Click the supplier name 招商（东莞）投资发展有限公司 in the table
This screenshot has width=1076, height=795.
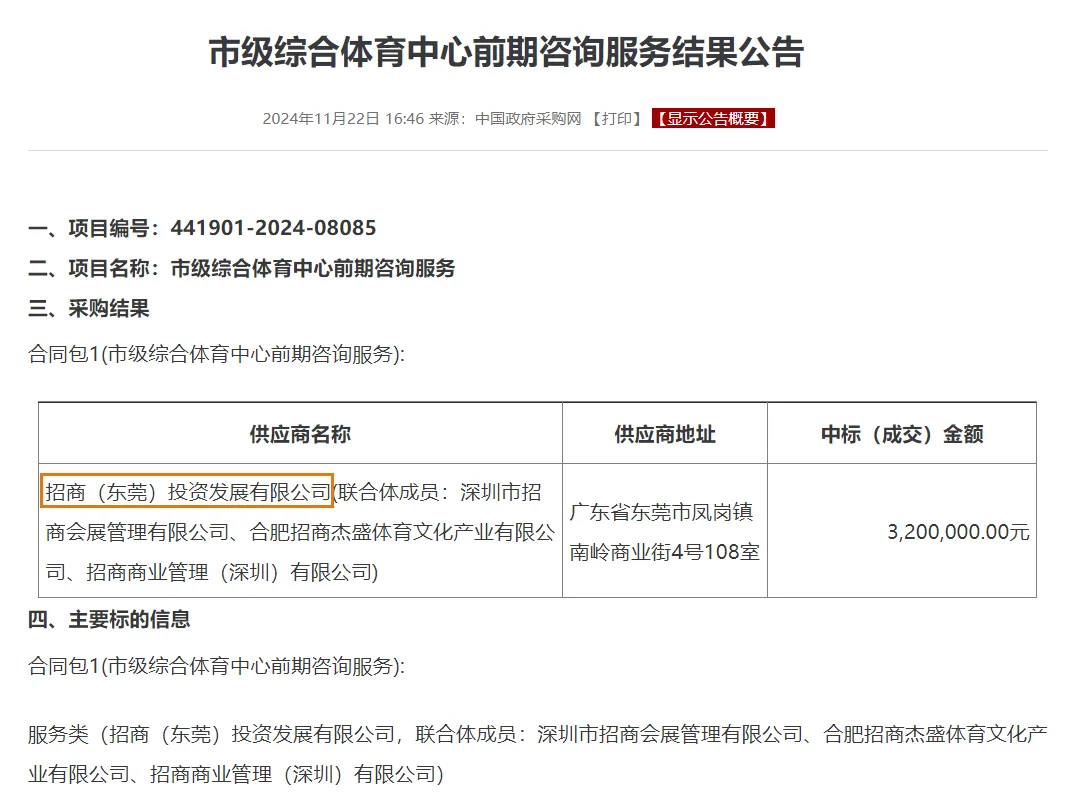188,492
